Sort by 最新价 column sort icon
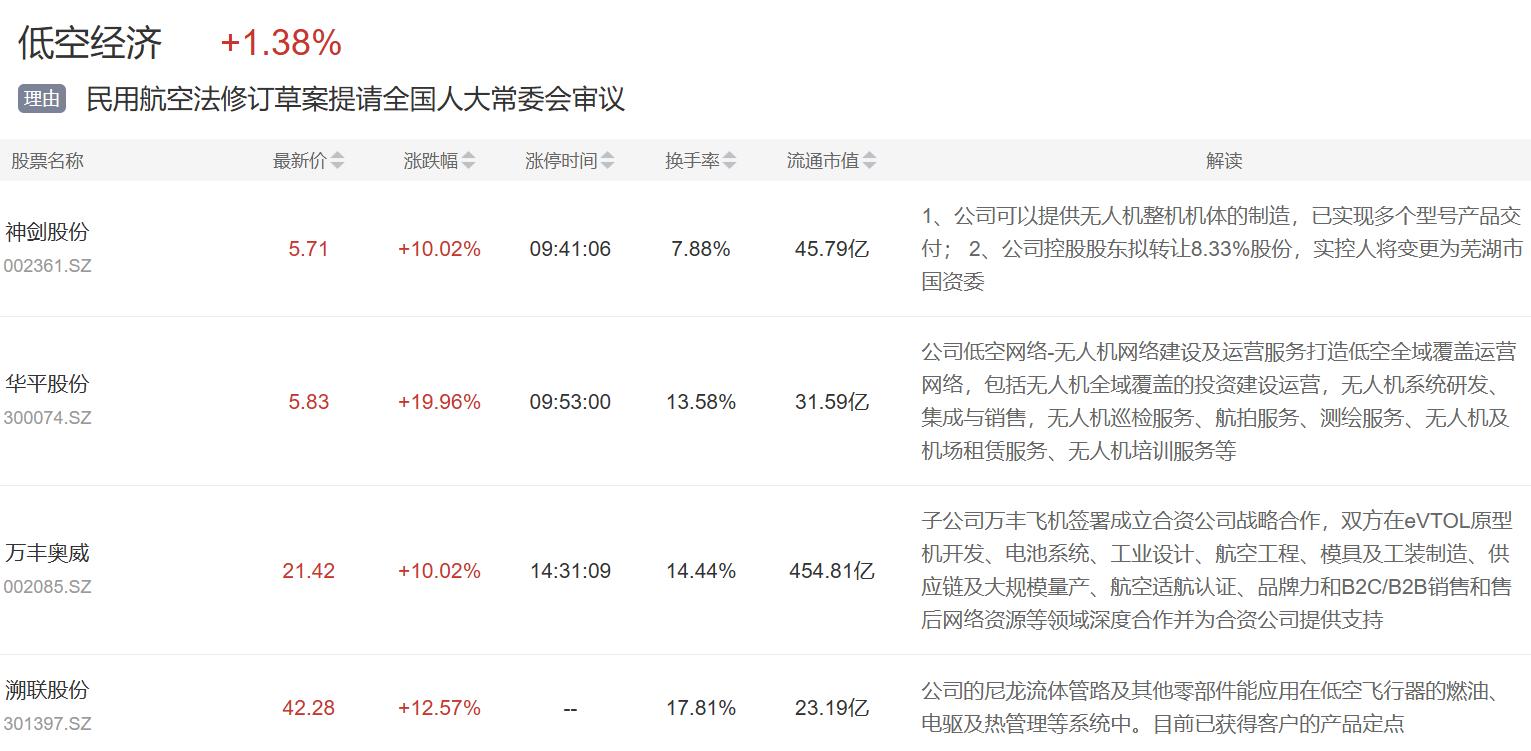Image resolution: width=1531 pixels, height=751 pixels. (338, 161)
